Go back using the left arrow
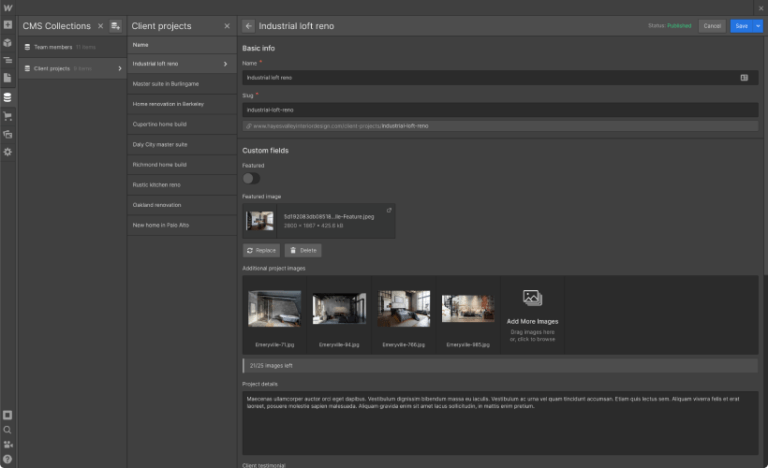The image size is (768, 468). pyautogui.click(x=249, y=26)
